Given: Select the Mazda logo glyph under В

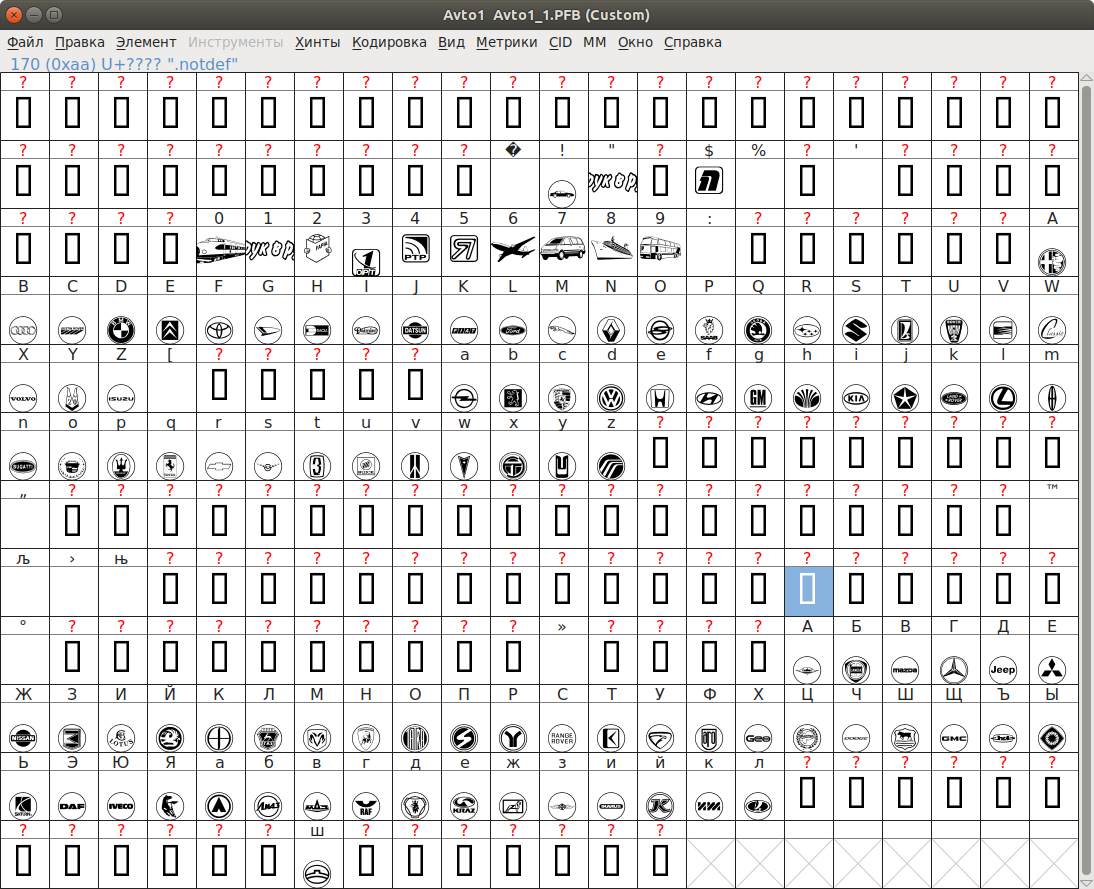Looking at the screenshot, I should tap(905, 669).
